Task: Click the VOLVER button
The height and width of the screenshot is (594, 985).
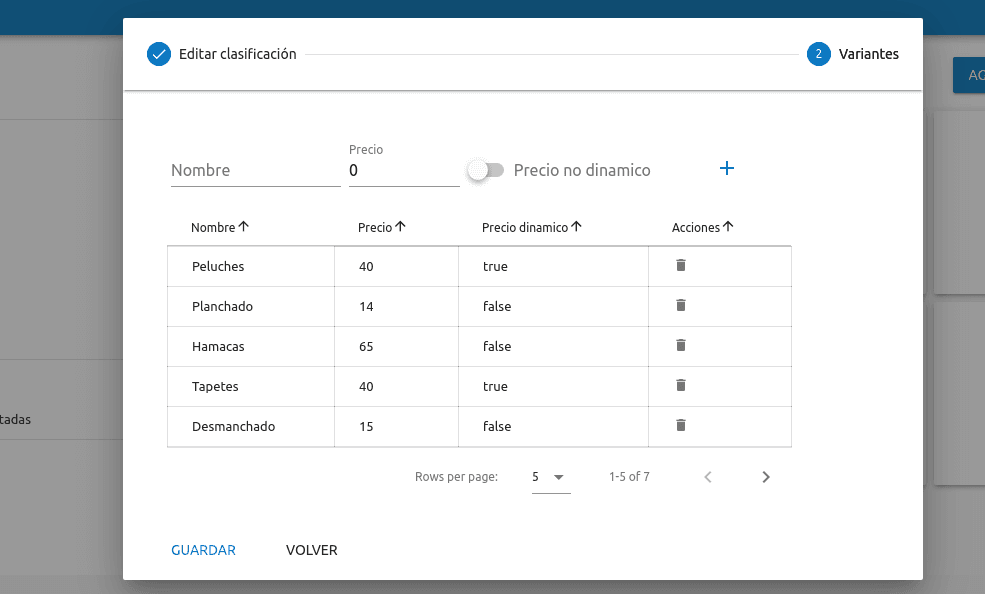Action: 312,550
